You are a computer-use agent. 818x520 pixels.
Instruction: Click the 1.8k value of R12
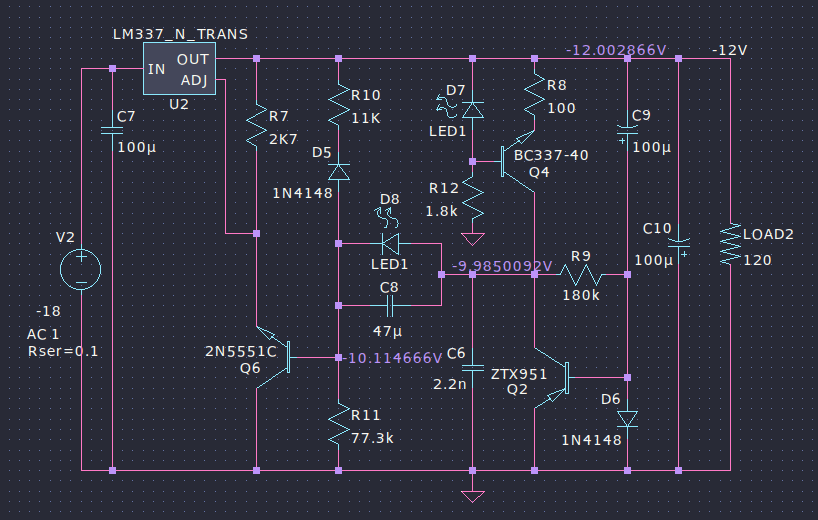coord(441,211)
